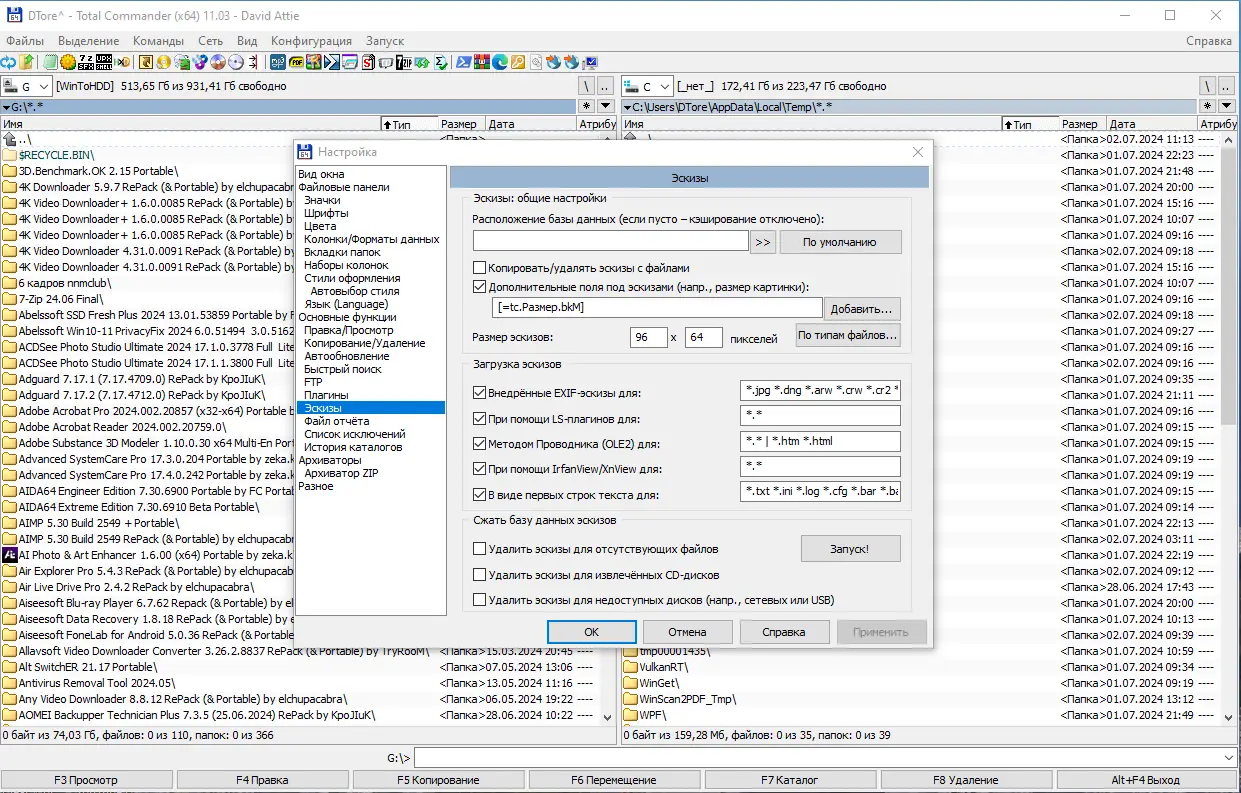Launch Microsoft Edge from the toolbar
Image resolution: width=1241 pixels, height=793 pixels.
click(500, 62)
